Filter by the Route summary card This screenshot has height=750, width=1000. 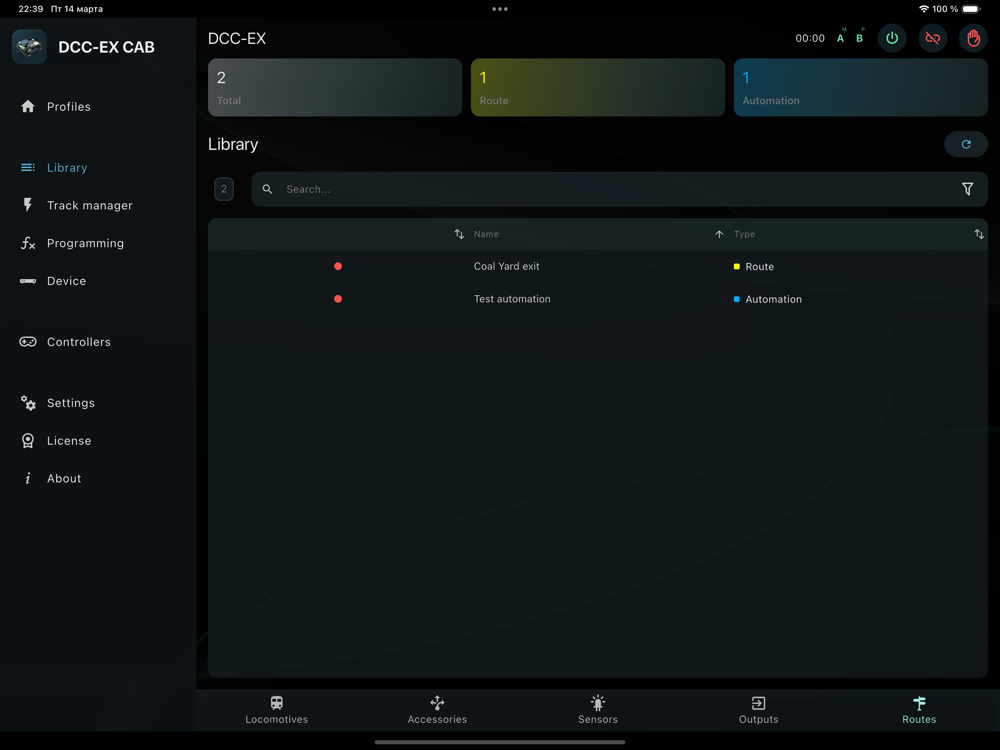(x=598, y=87)
